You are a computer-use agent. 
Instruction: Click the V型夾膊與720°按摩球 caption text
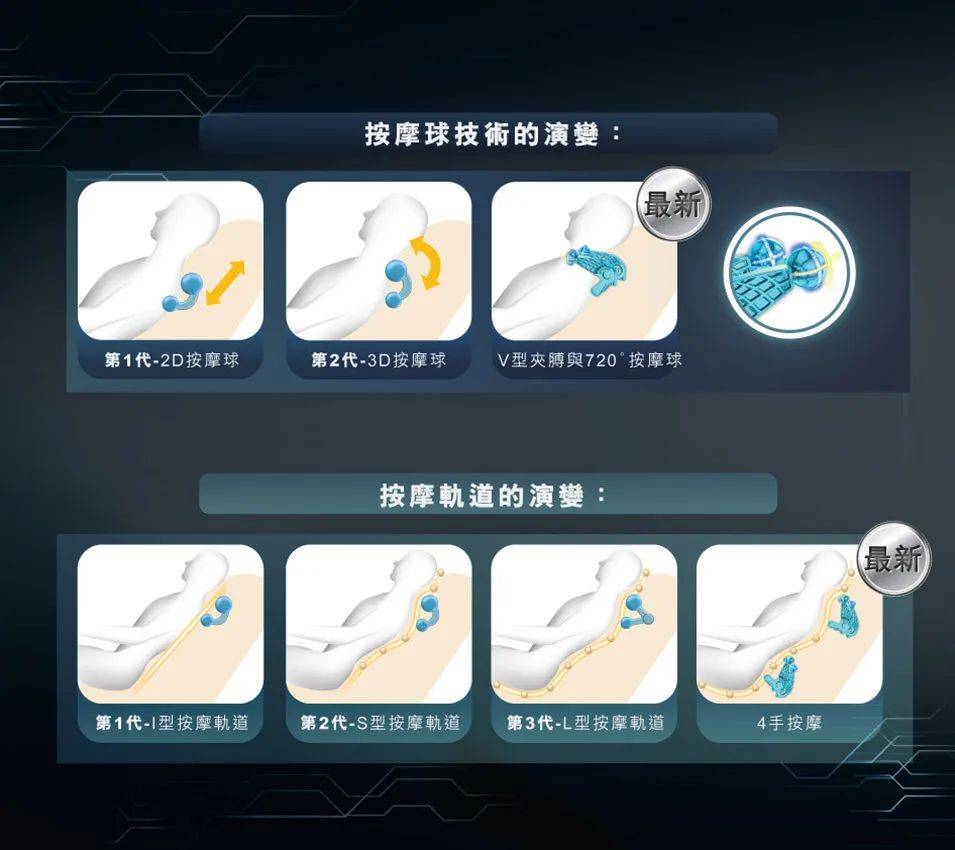click(x=590, y=360)
